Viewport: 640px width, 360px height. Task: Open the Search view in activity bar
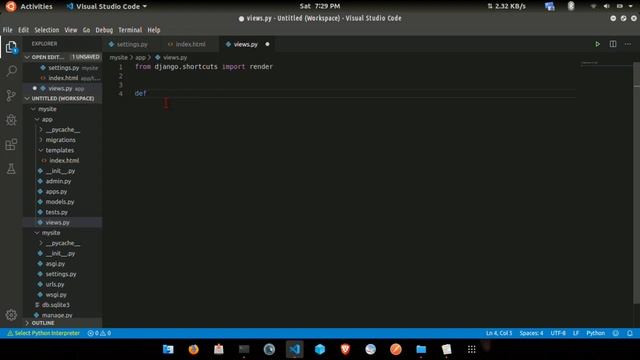click(11, 71)
